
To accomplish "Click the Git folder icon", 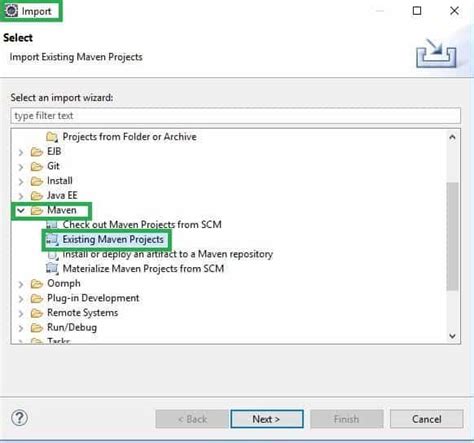I will pyautogui.click(x=37, y=166).
